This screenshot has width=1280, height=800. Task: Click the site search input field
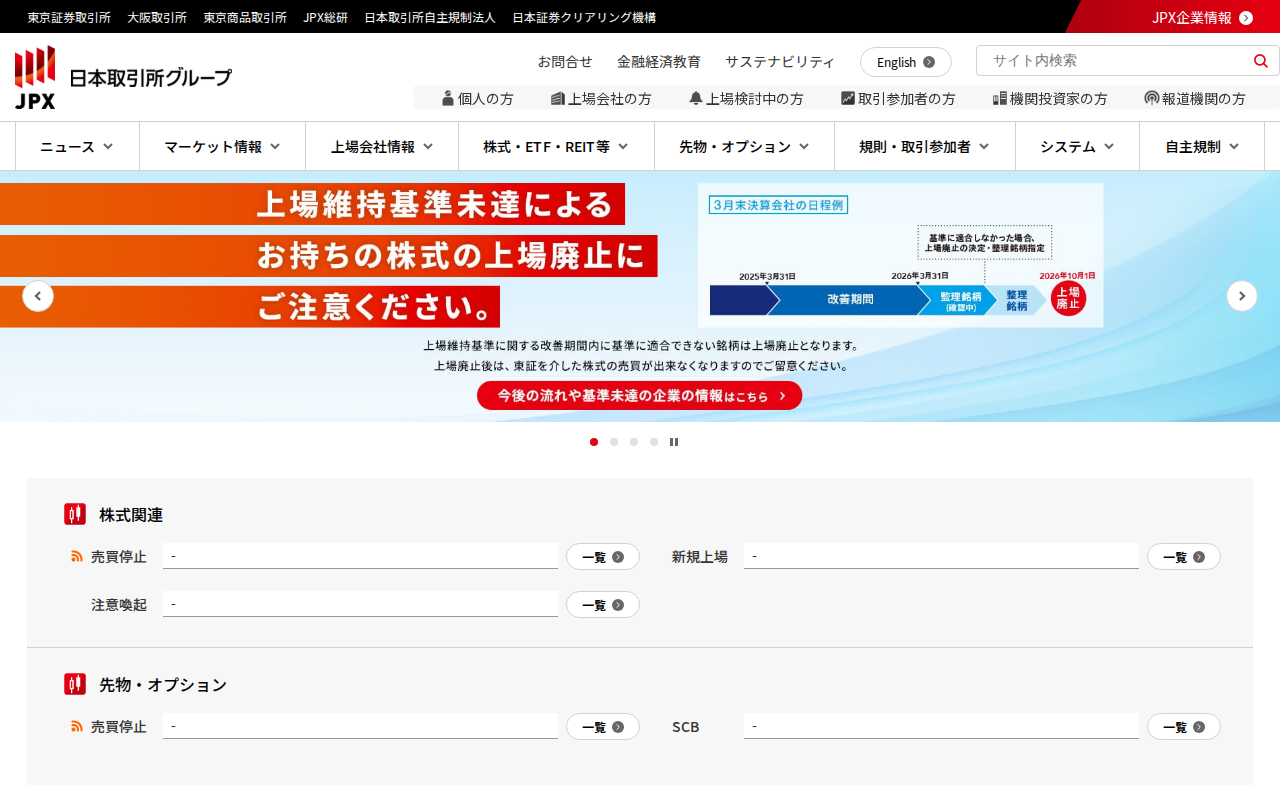click(x=1115, y=61)
